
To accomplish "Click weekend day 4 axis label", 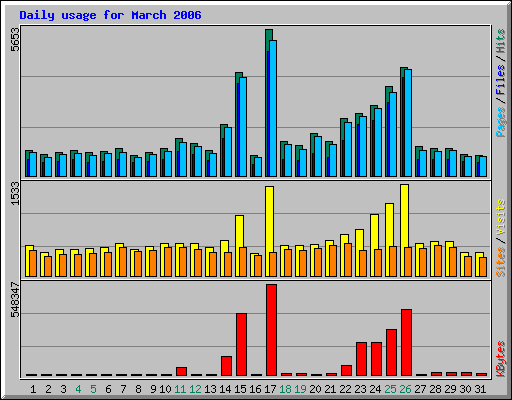I will [x=78, y=389].
